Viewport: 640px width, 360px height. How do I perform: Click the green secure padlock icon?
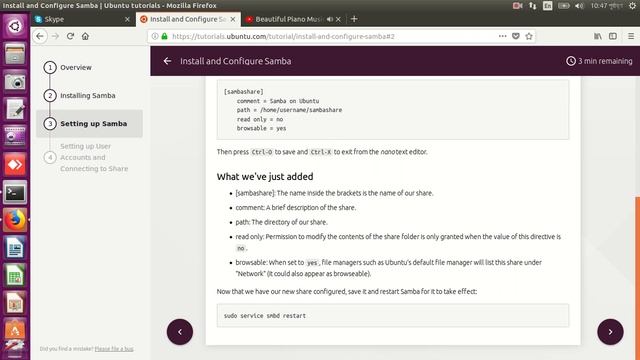coord(164,36)
